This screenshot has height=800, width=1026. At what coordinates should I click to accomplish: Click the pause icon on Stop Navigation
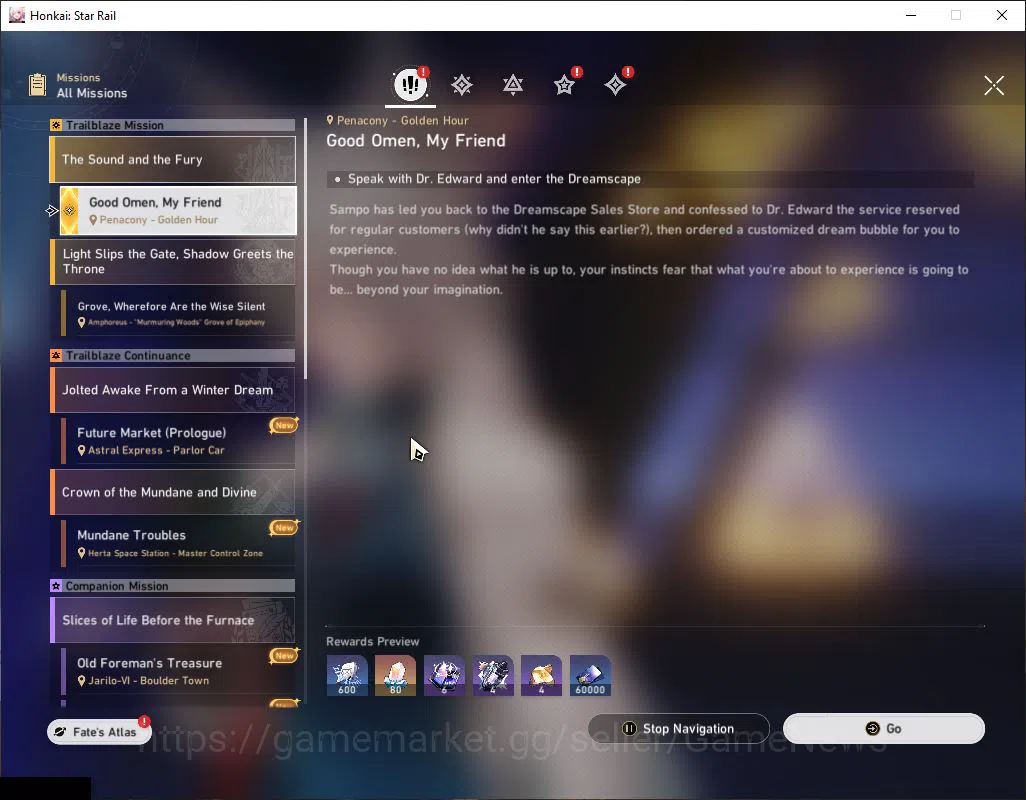[629, 729]
